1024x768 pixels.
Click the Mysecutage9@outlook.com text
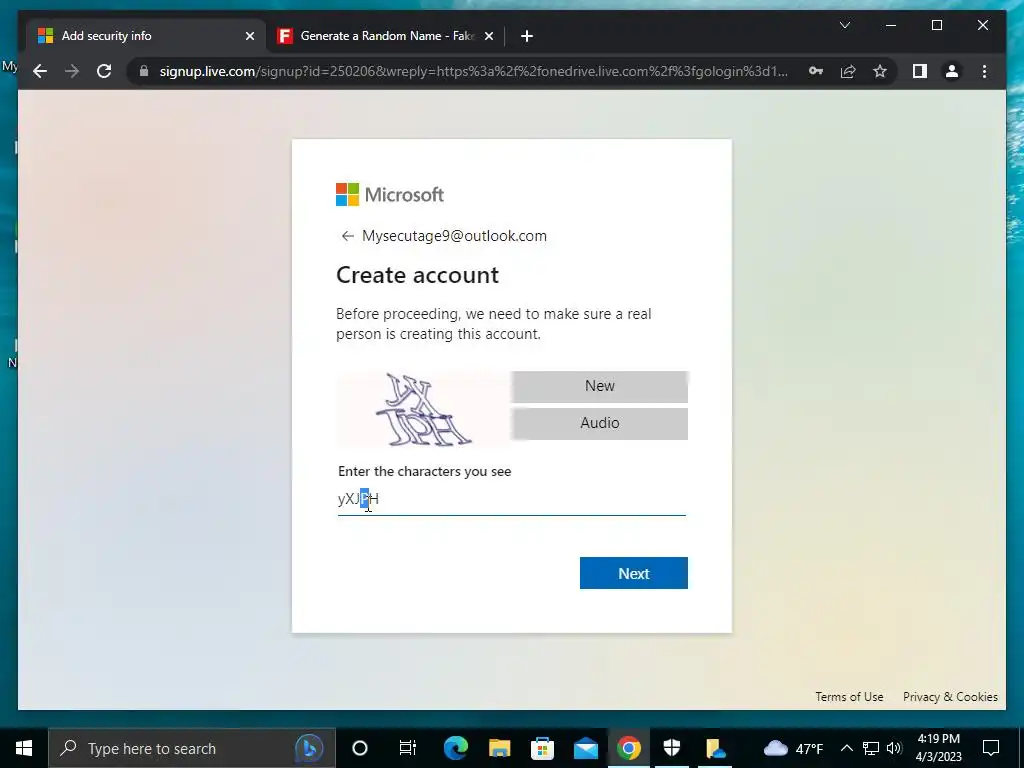tap(455, 236)
